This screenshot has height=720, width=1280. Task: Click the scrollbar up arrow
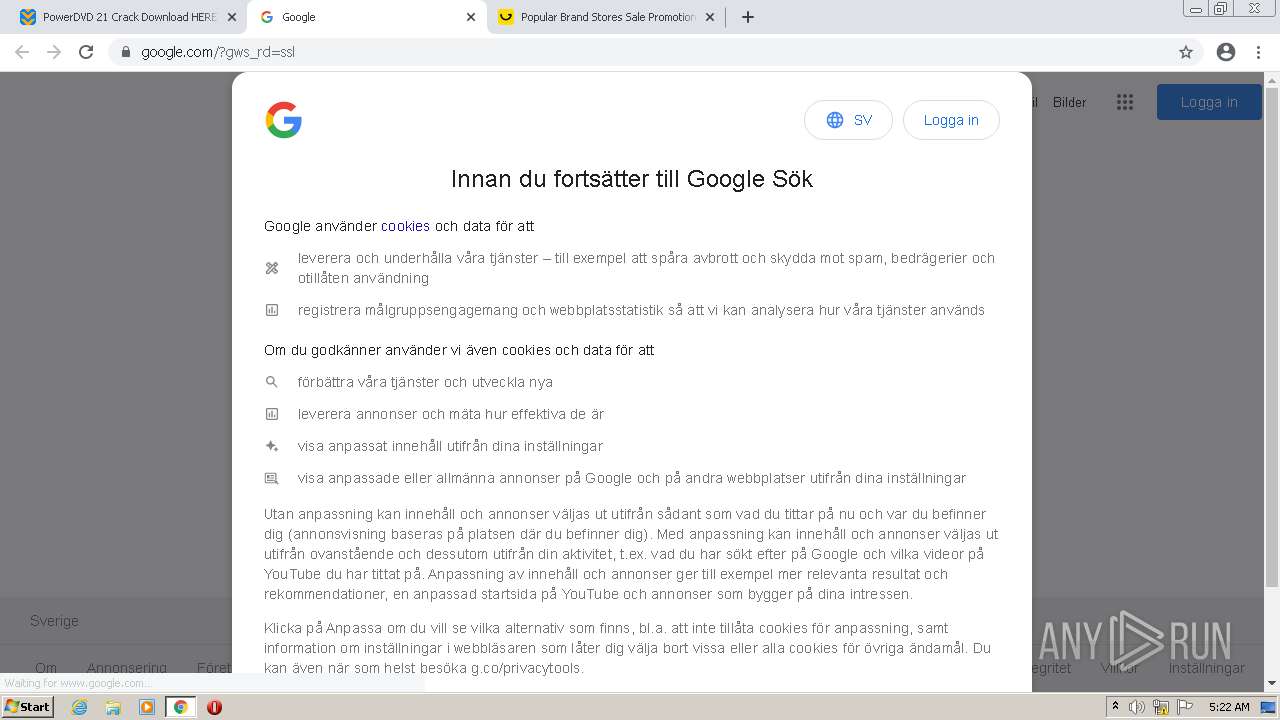click(x=1272, y=79)
